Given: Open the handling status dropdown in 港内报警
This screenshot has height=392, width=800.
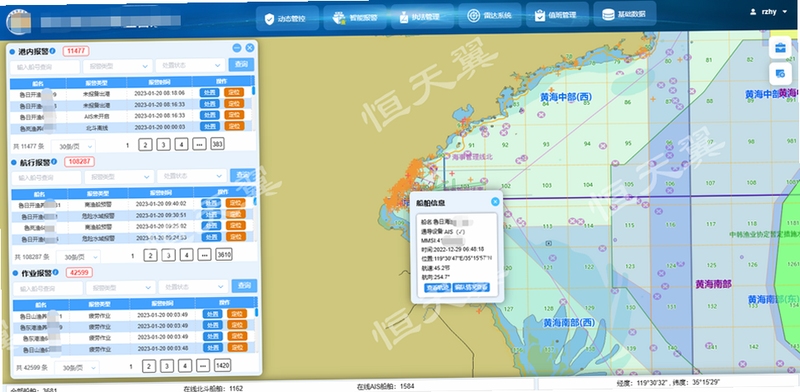Looking at the screenshot, I should tap(190, 65).
